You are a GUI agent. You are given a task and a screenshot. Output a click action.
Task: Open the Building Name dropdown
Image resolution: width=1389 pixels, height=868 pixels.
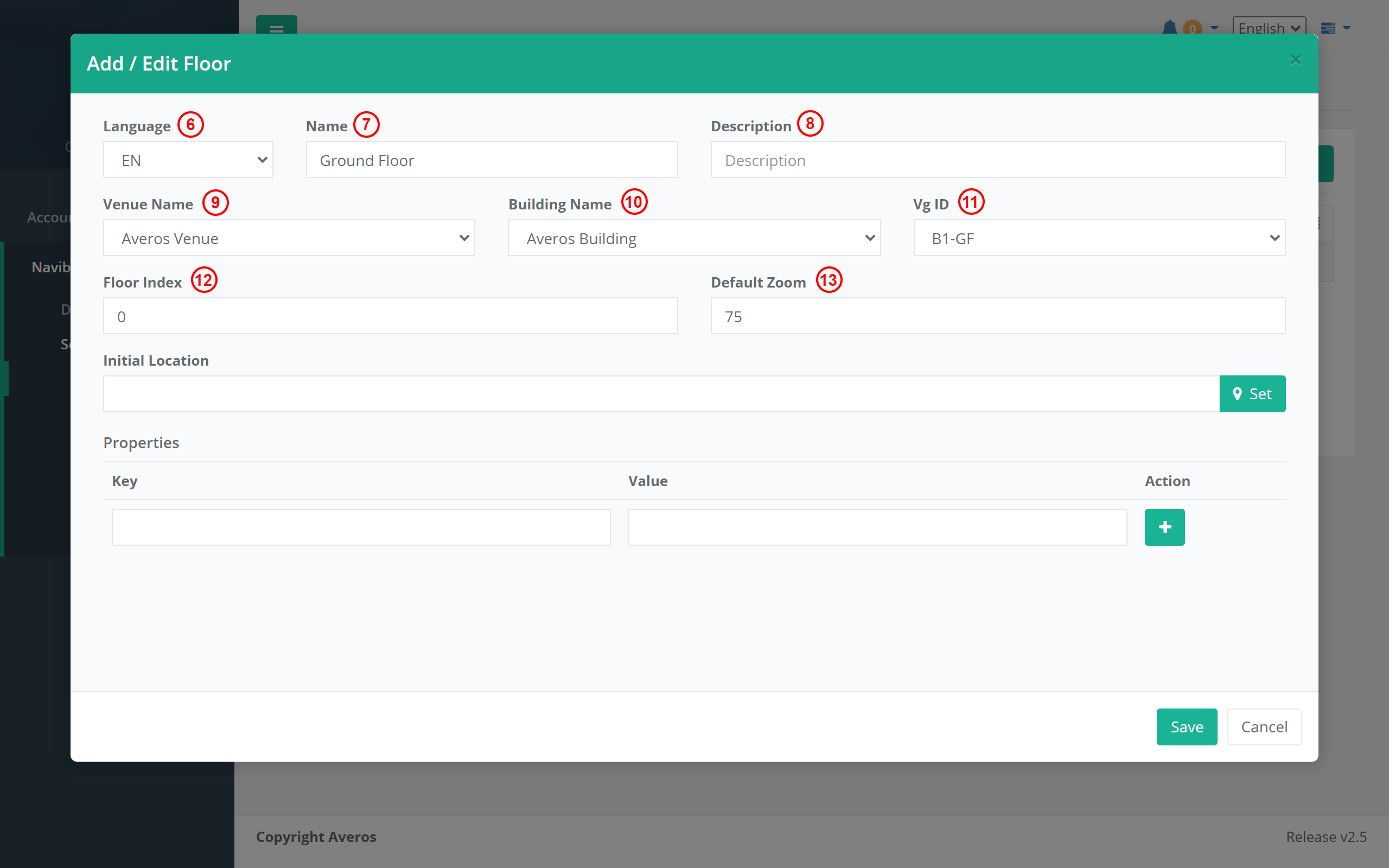tap(693, 238)
